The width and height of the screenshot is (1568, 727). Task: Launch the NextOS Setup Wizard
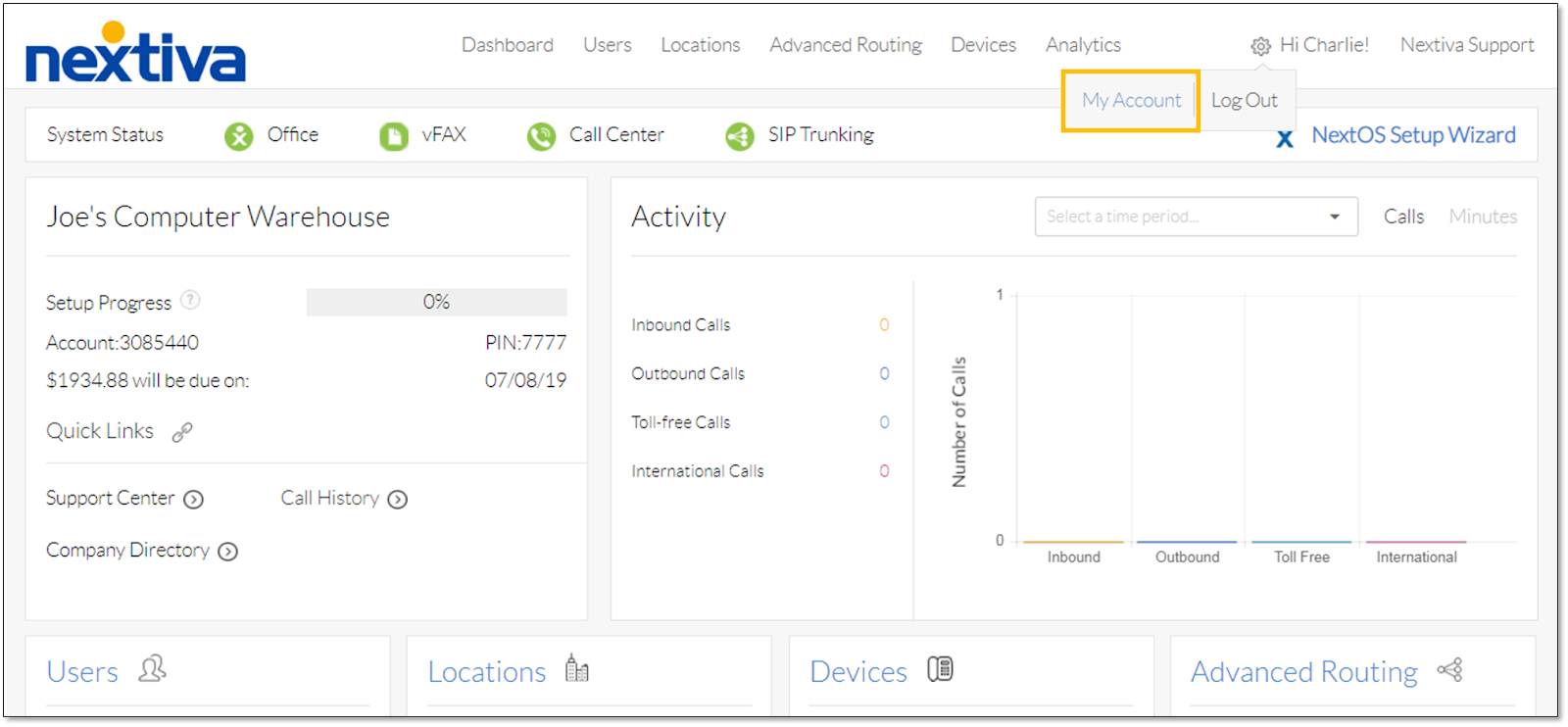[x=1413, y=135]
